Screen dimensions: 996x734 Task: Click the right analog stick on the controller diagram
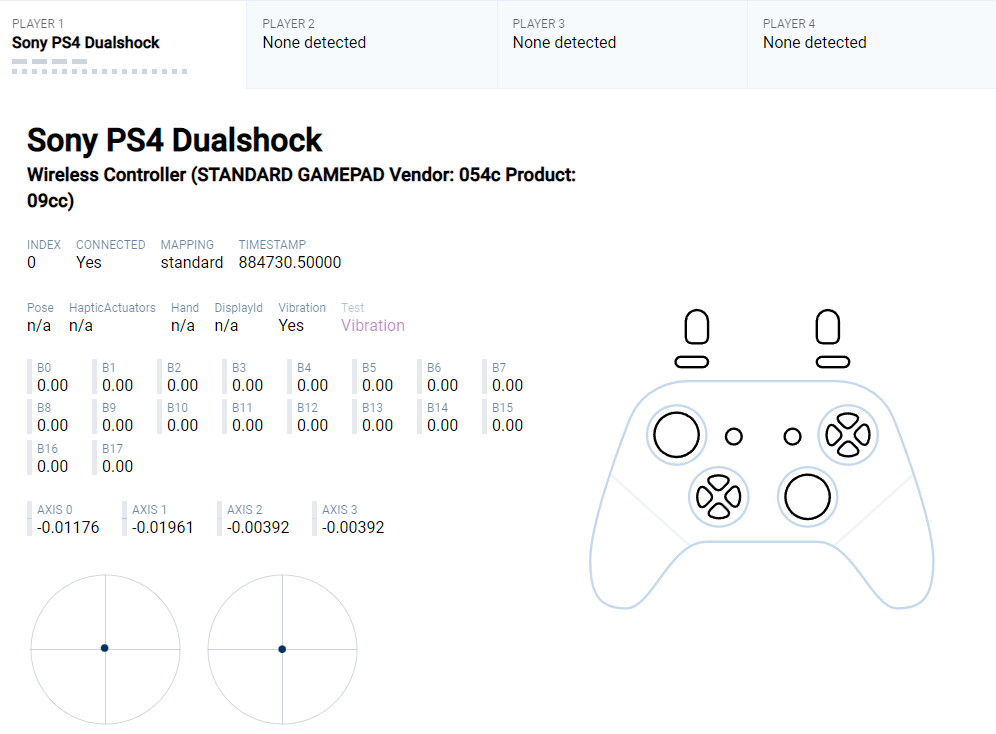tap(807, 497)
